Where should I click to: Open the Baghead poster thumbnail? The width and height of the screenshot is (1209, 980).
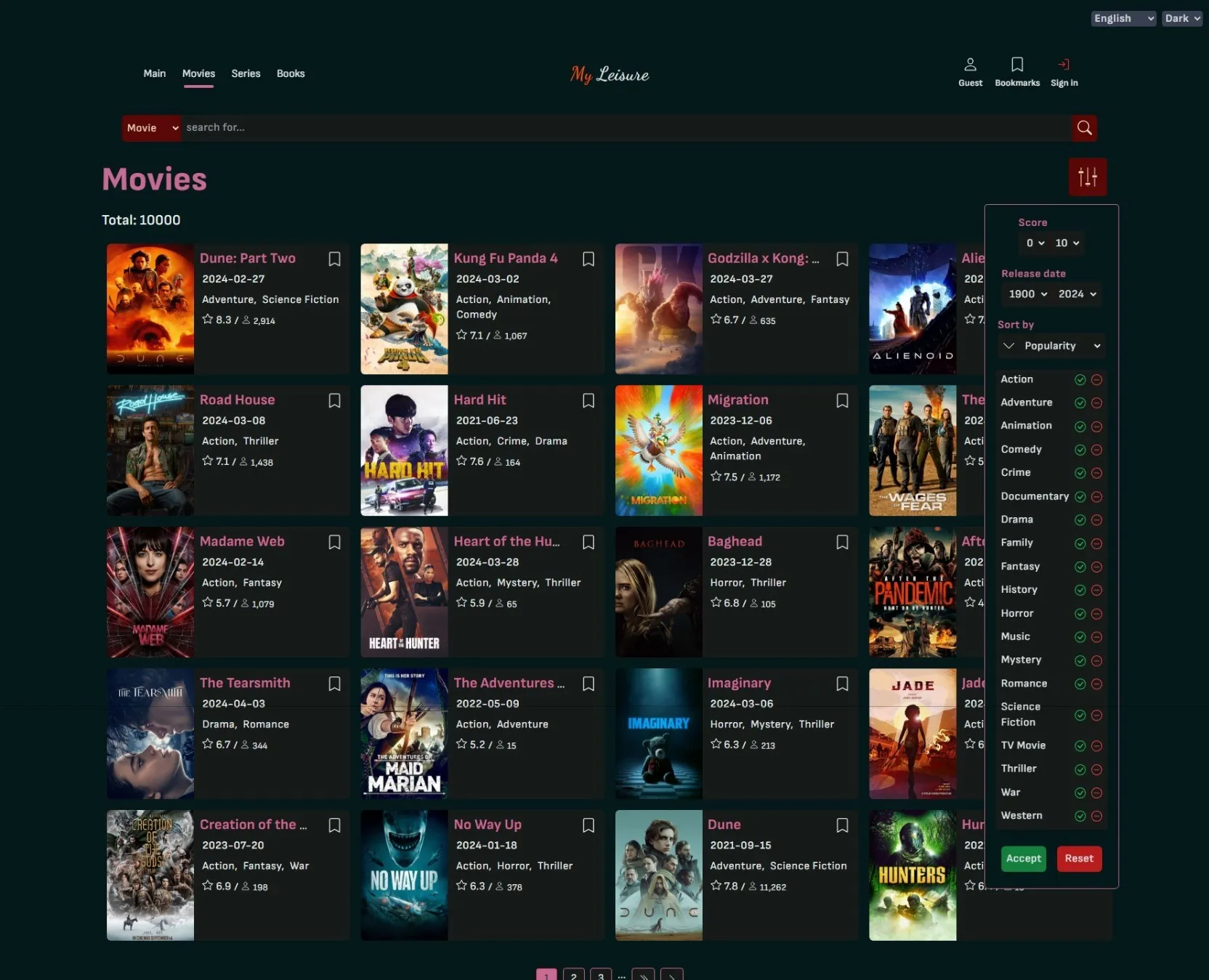[658, 592]
